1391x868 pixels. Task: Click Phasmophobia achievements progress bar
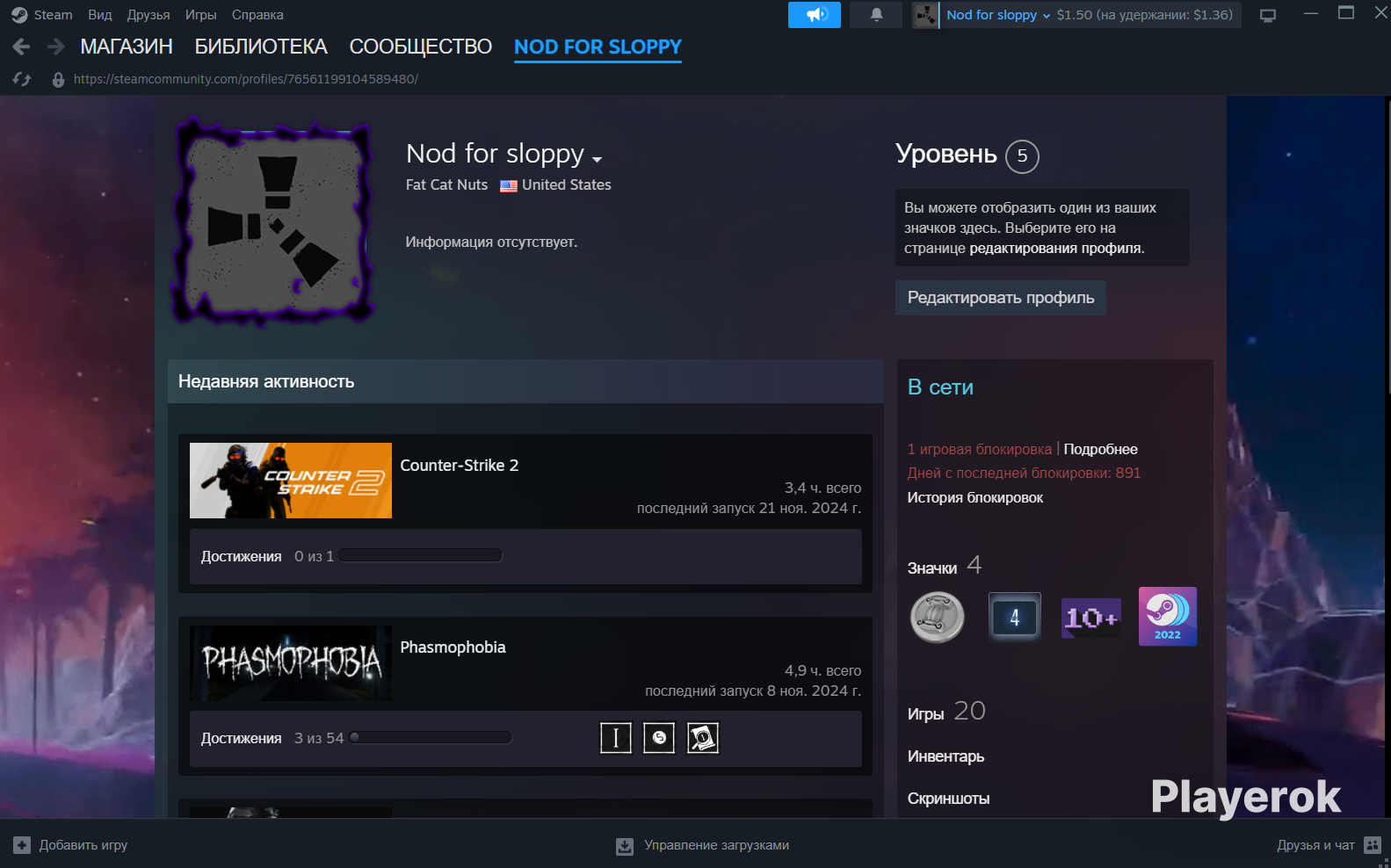(431, 738)
